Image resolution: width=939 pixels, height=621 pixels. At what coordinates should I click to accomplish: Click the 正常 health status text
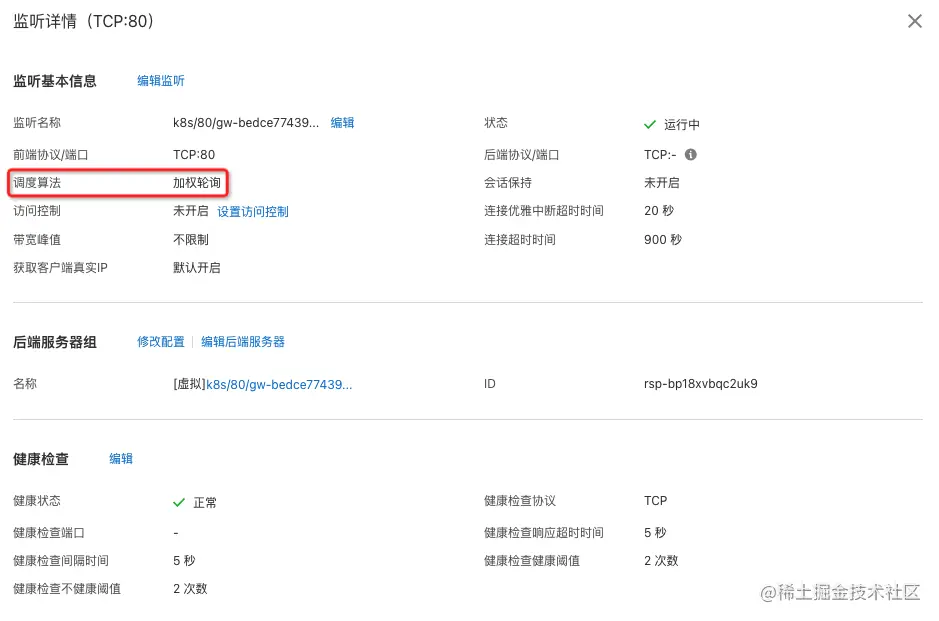(205, 502)
